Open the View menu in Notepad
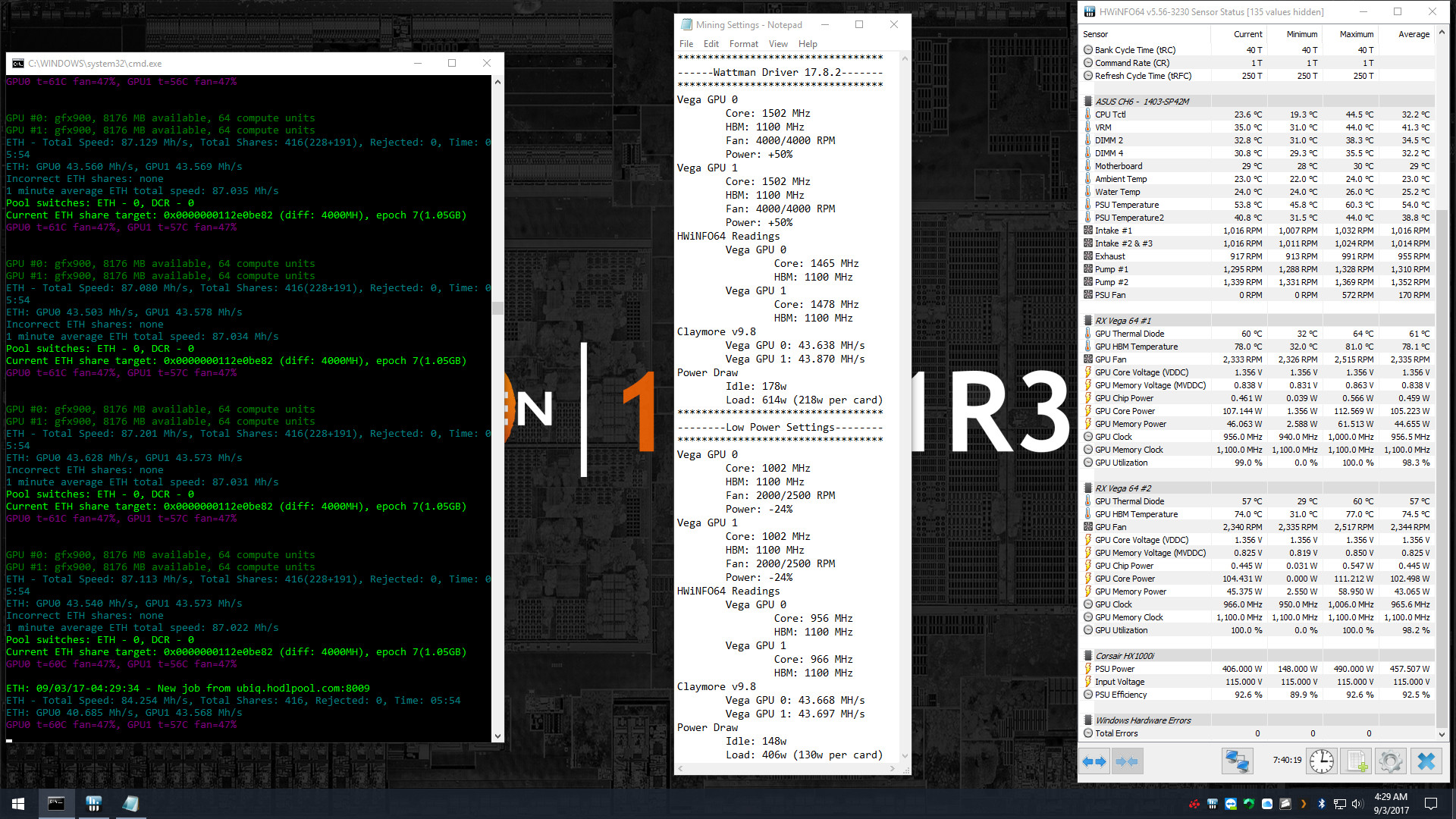The width and height of the screenshot is (1456, 819). coord(778,43)
